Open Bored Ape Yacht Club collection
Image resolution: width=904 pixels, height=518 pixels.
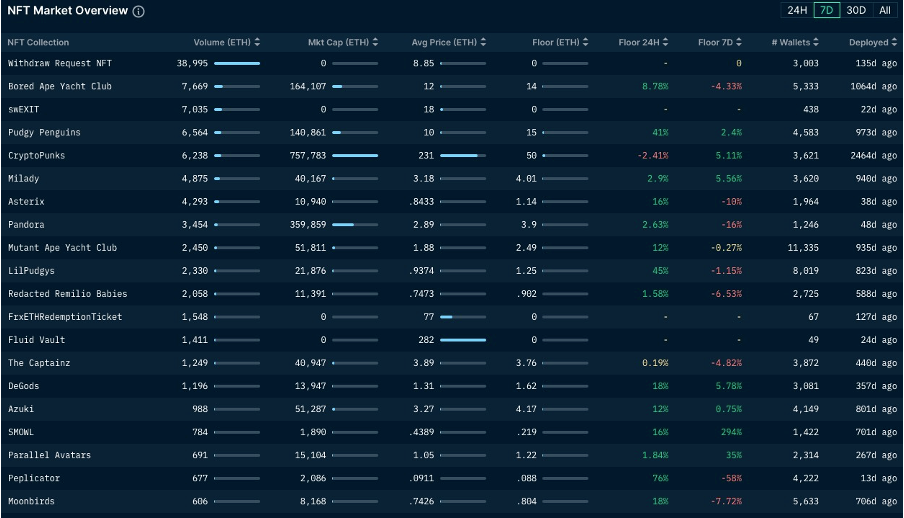tap(60, 86)
